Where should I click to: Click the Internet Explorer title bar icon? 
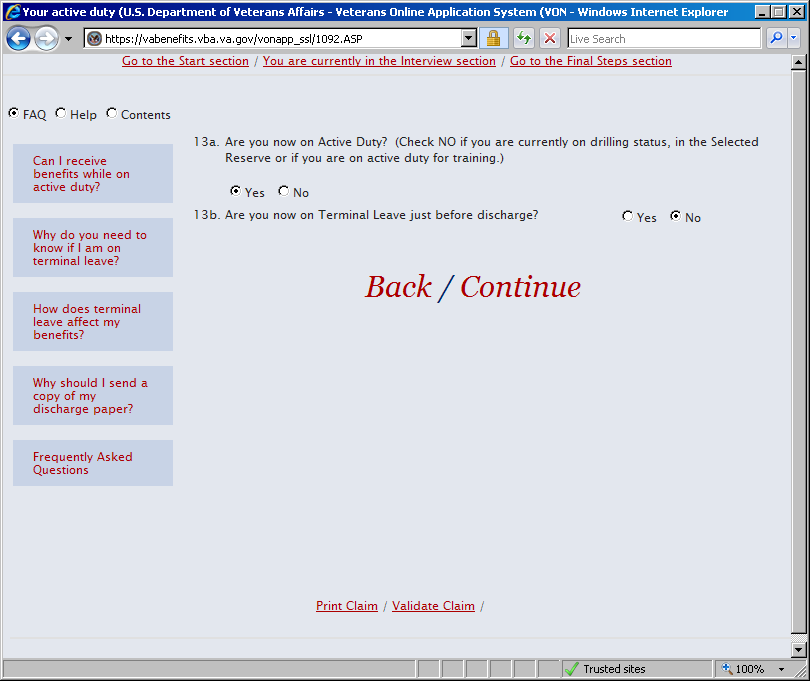(12, 11)
